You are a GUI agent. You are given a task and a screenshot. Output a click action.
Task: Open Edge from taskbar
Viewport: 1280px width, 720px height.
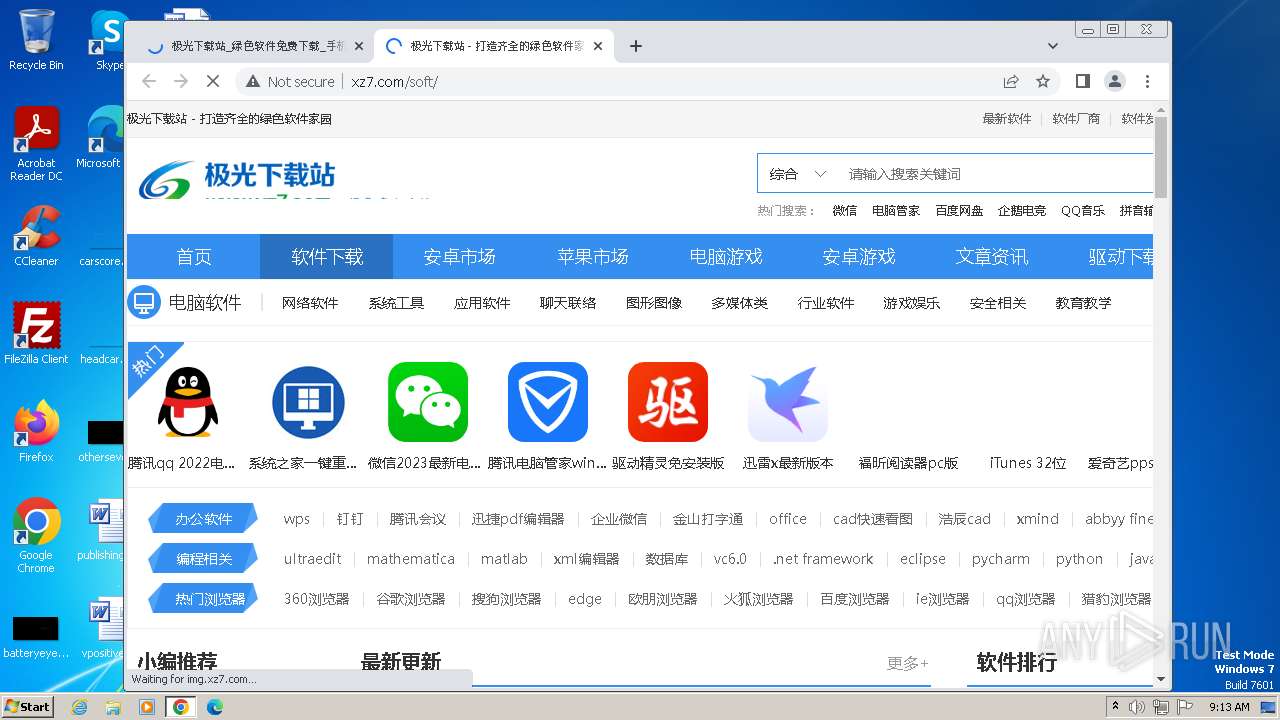pos(214,707)
